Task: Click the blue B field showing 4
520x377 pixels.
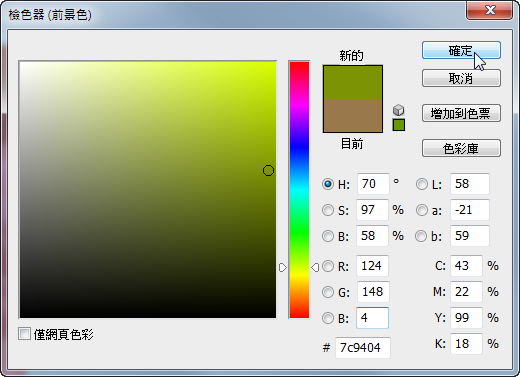Action: [x=372, y=318]
